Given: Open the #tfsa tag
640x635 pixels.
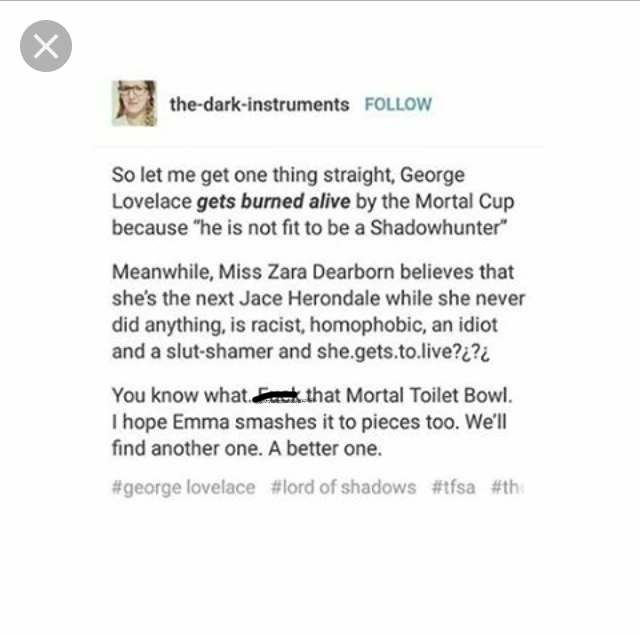Looking at the screenshot, I should (x=453, y=487).
